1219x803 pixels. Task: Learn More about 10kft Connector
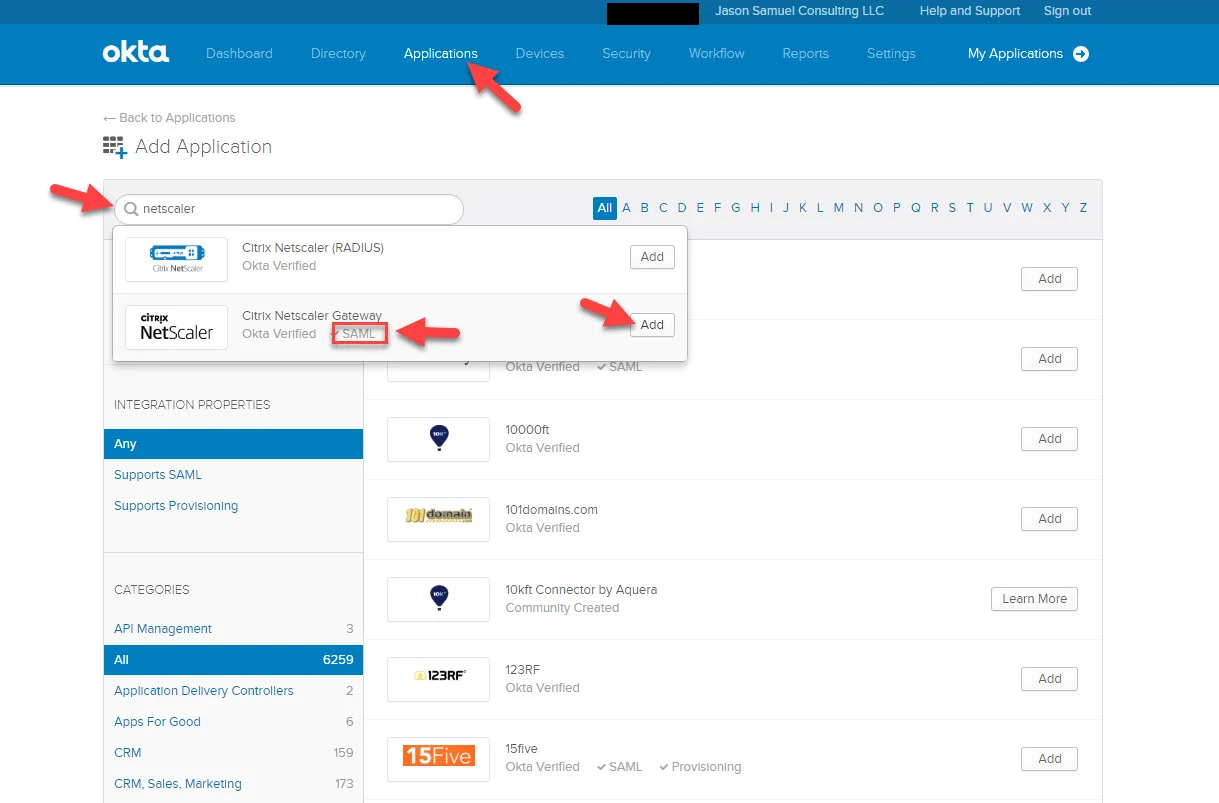(x=1034, y=599)
